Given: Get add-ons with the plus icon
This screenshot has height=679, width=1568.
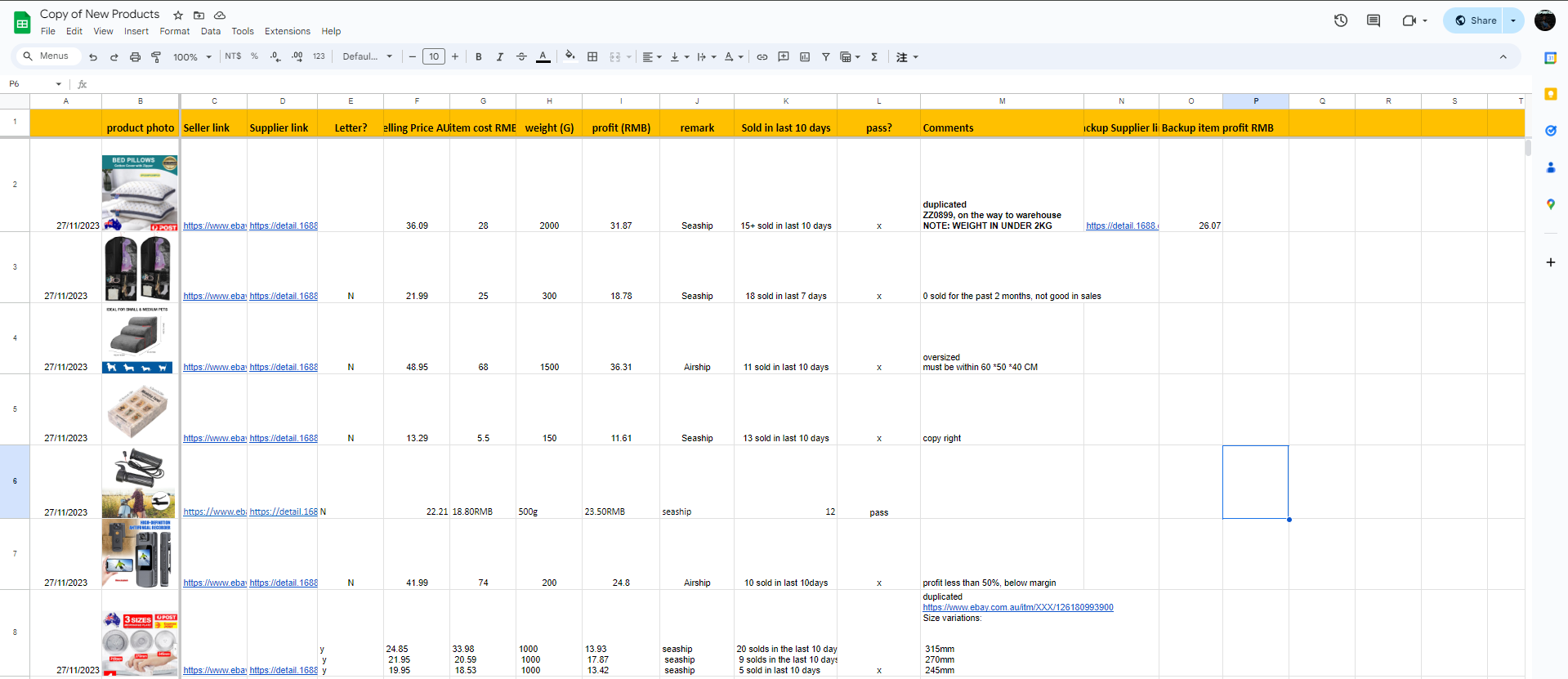Looking at the screenshot, I should (x=1551, y=262).
